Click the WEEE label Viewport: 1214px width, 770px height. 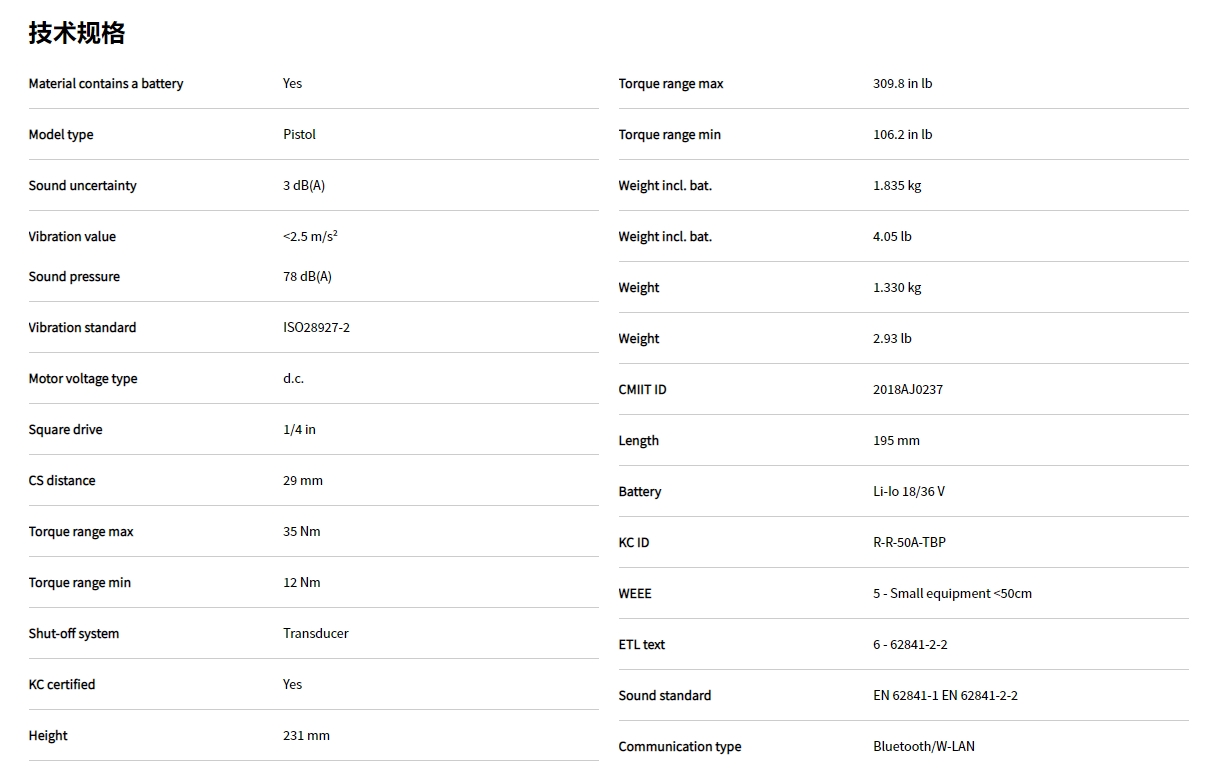634,594
